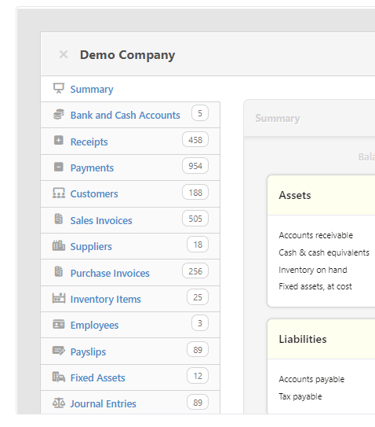Viewport: 375px width, 427px height.
Task: Click the Fixed Assets icon
Action: click(x=59, y=377)
